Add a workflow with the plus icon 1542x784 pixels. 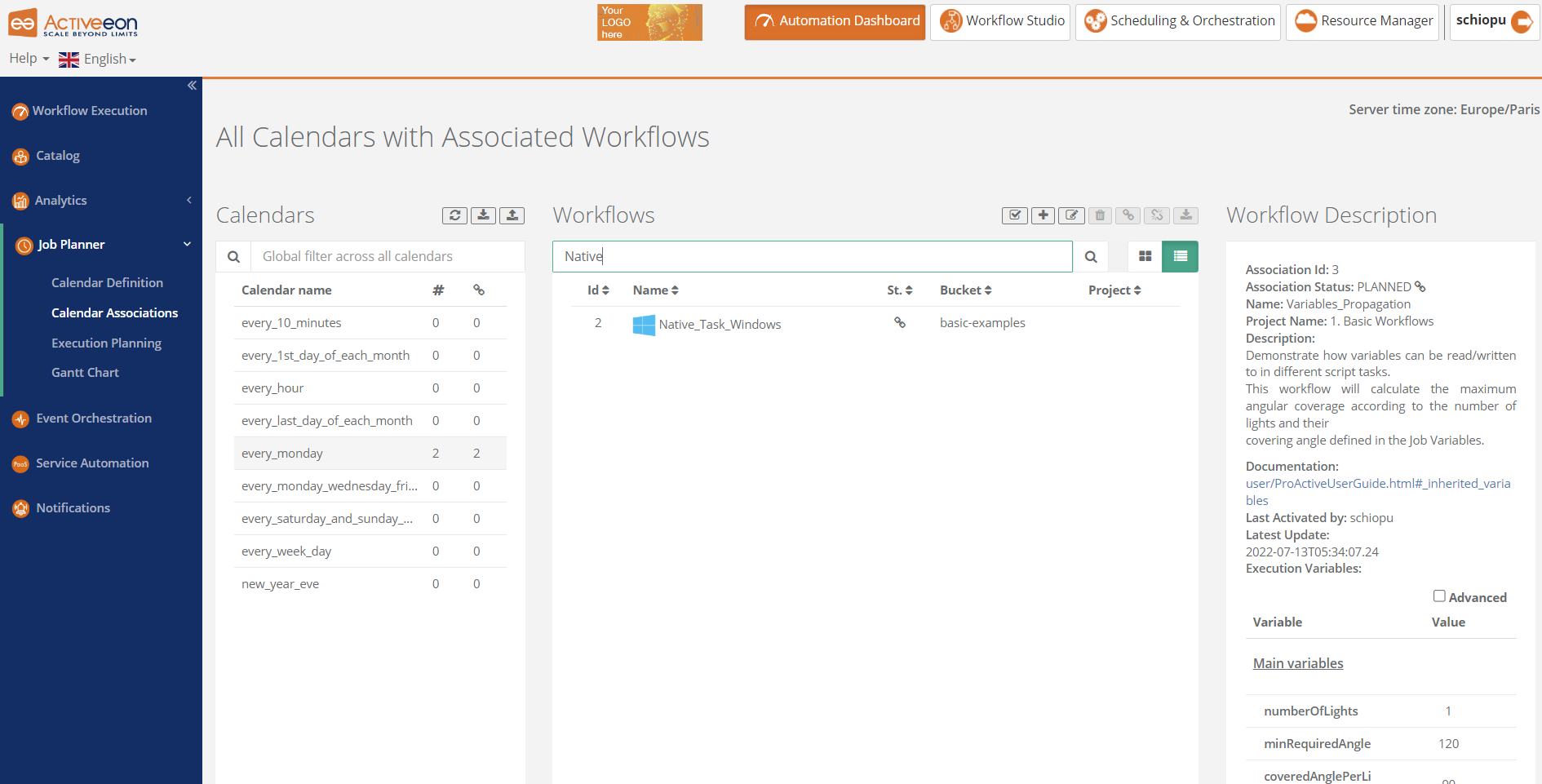(x=1043, y=215)
